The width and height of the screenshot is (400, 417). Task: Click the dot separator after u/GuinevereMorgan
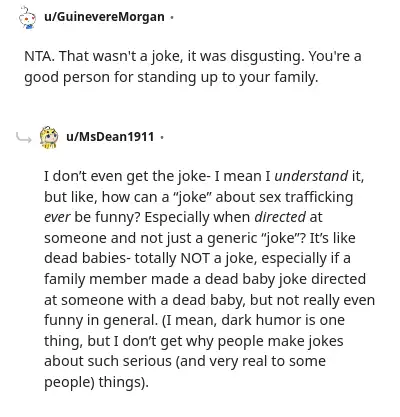coord(172,17)
